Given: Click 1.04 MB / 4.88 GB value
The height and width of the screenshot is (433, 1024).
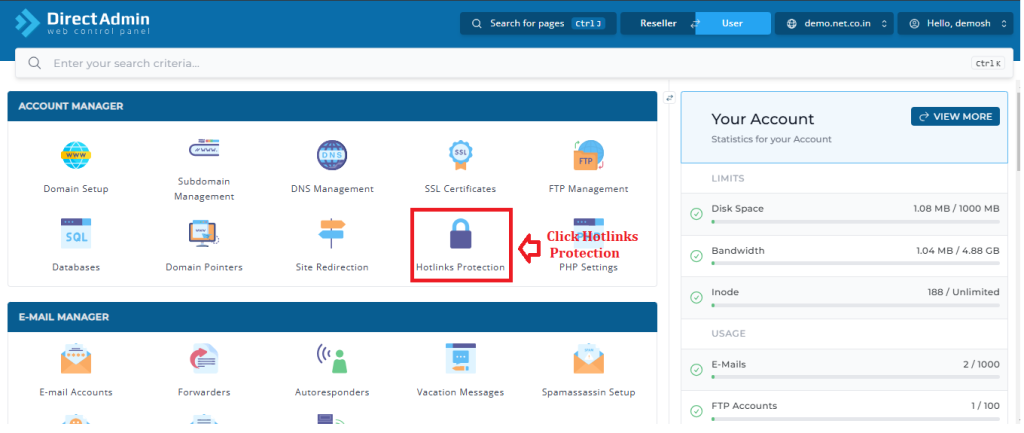Looking at the screenshot, I should click(957, 250).
